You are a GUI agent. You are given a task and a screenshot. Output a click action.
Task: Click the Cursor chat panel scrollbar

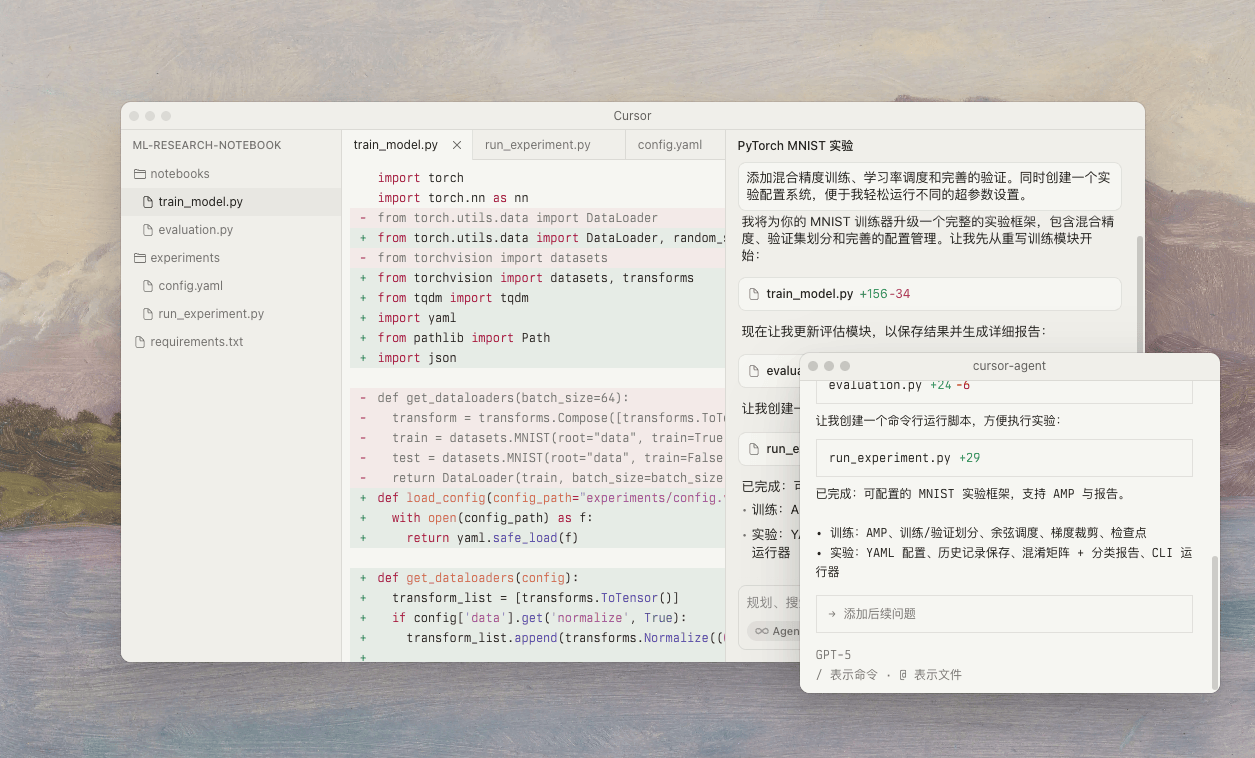(x=1139, y=294)
